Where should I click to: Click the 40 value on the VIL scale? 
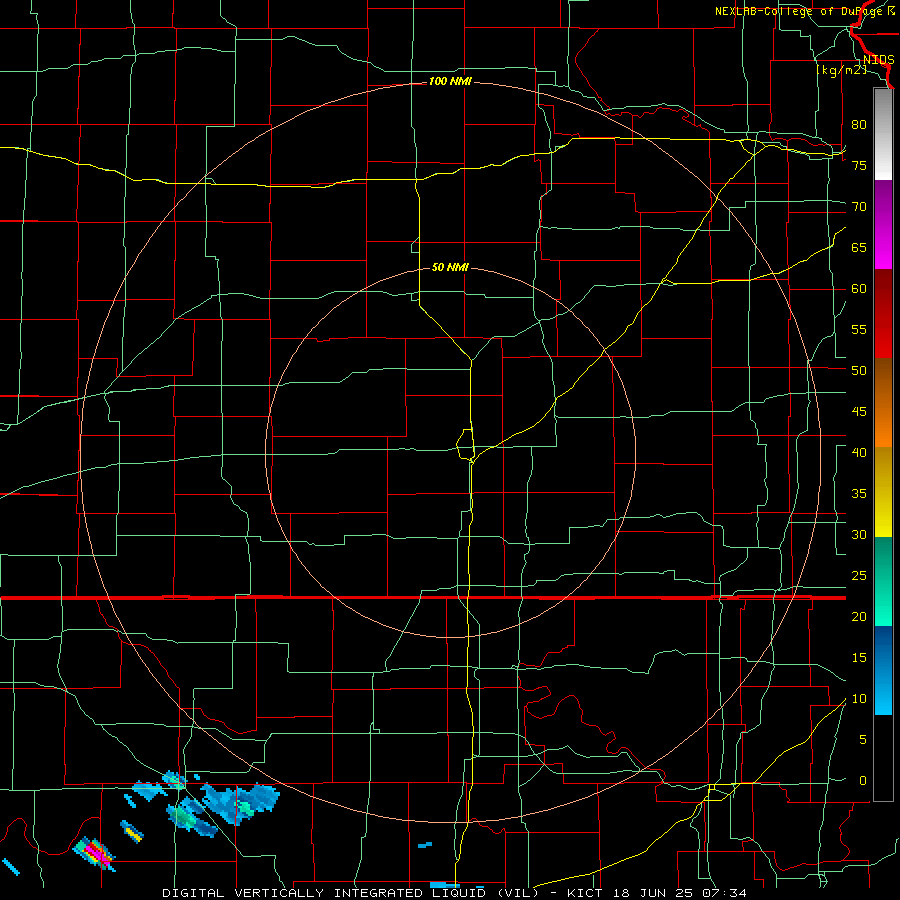(x=859, y=452)
